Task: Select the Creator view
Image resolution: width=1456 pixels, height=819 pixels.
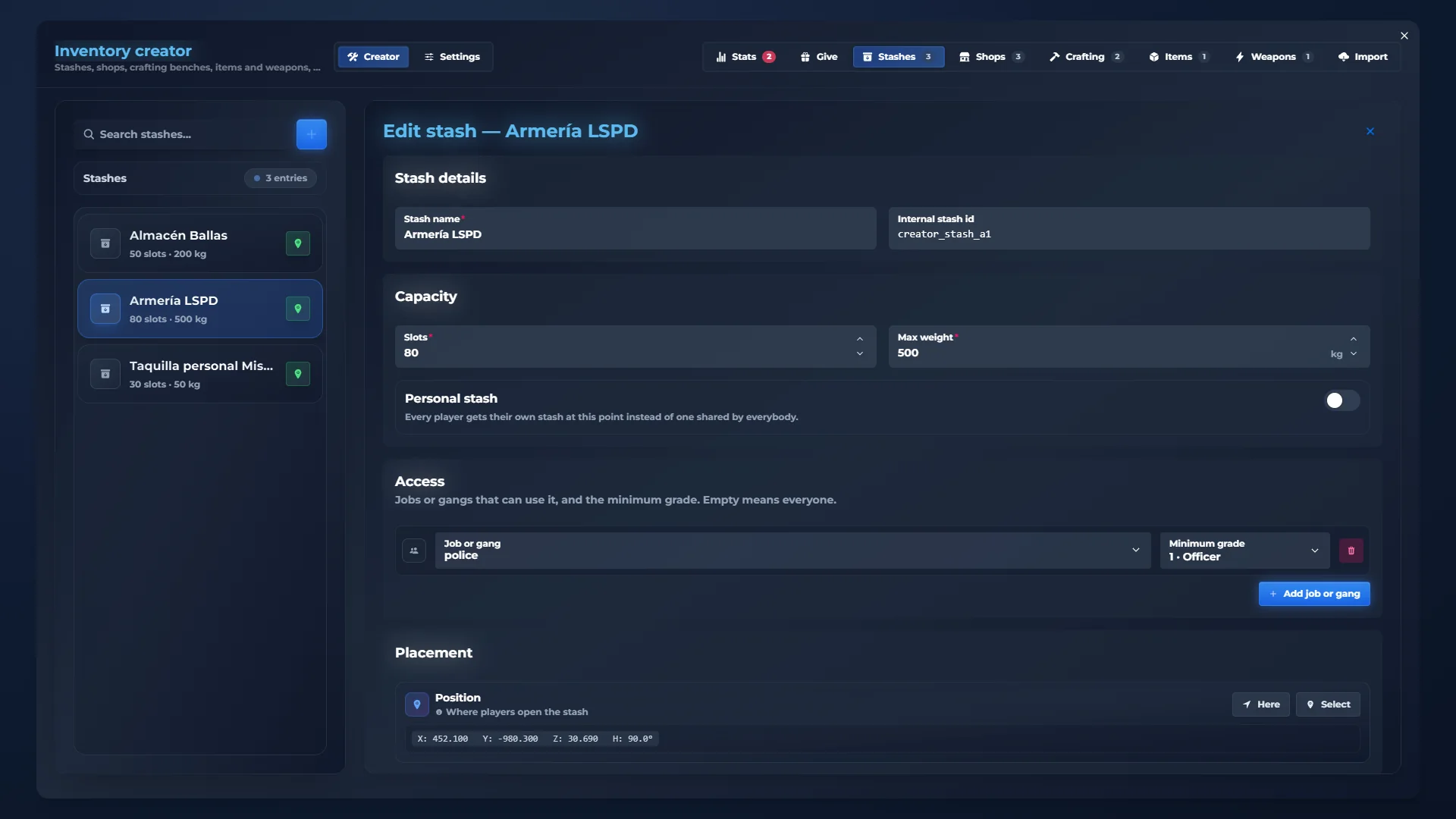Action: 373,57
